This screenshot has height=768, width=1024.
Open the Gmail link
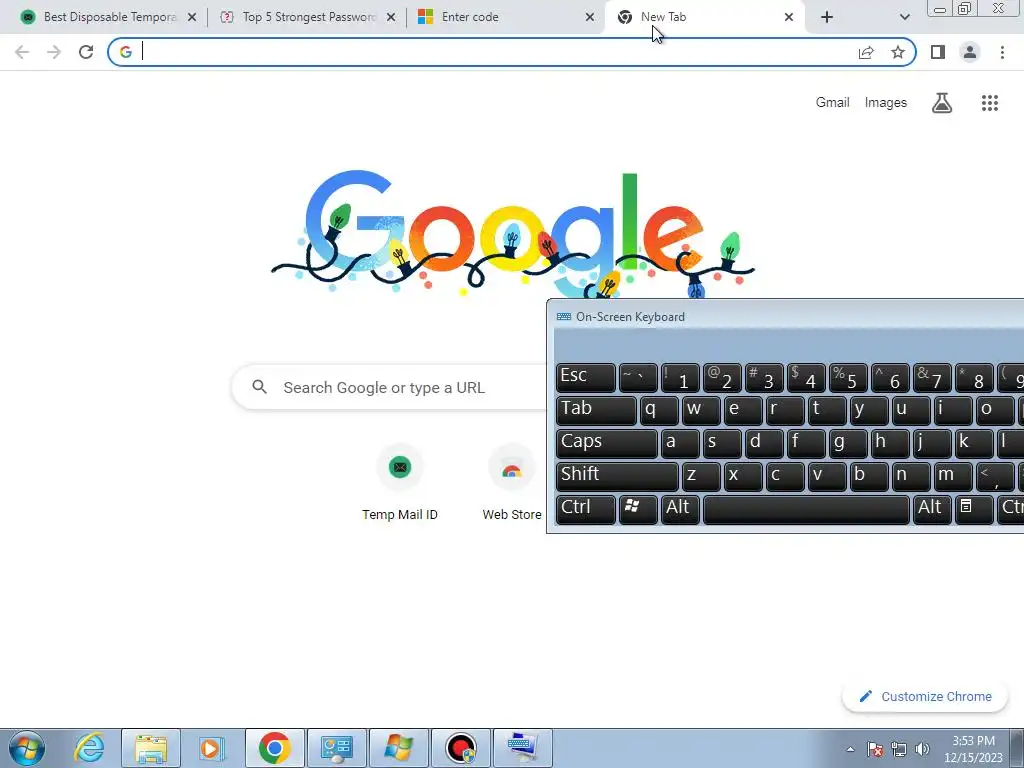[832, 103]
